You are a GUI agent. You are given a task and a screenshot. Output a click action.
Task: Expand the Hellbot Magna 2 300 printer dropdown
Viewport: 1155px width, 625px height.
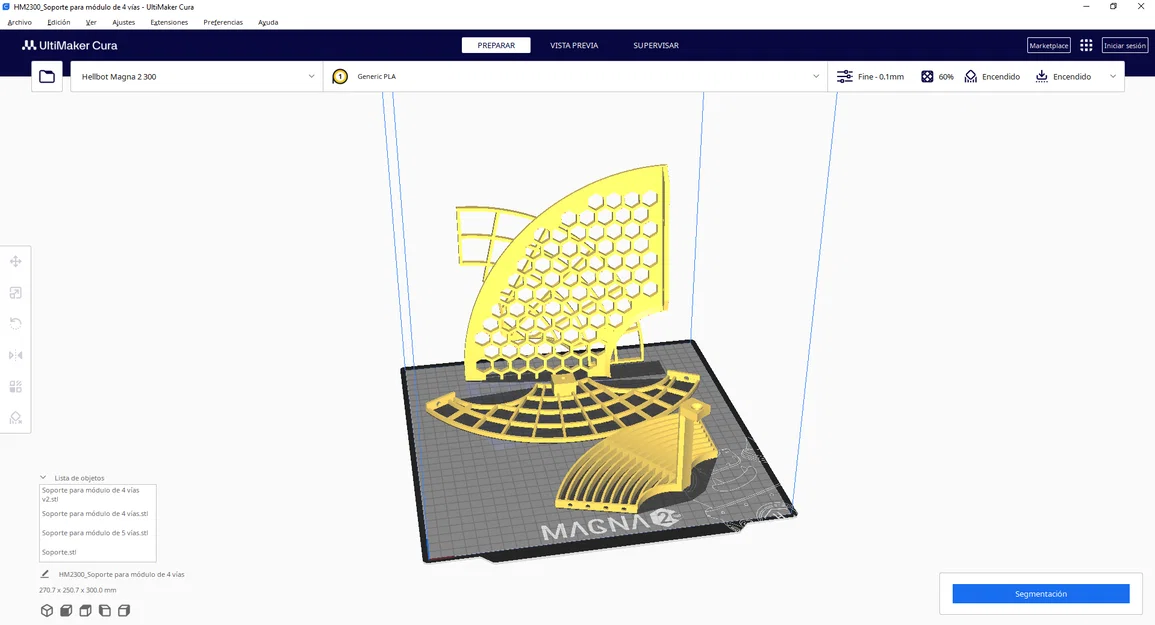coord(311,77)
